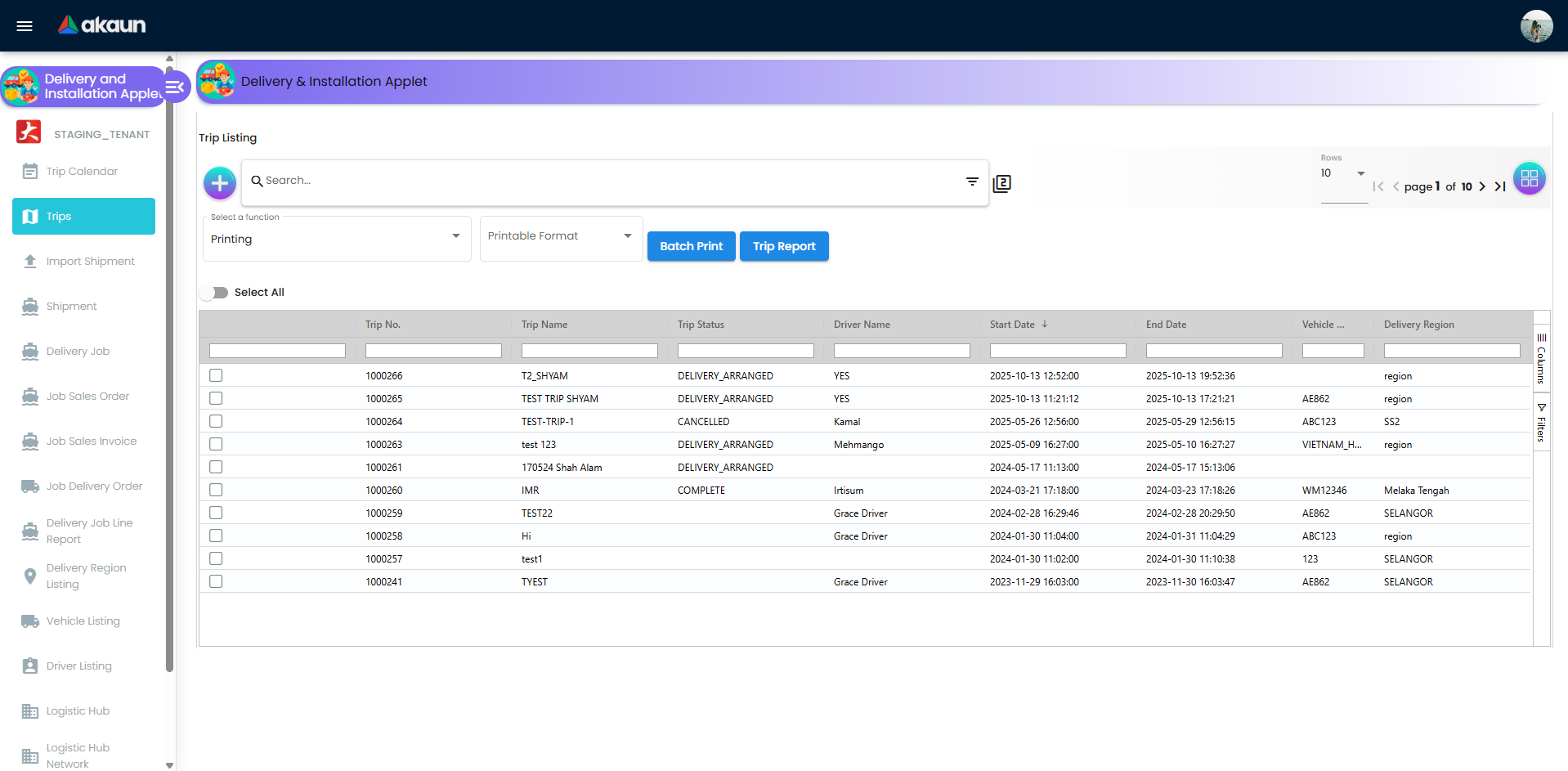Viewport: 1568px width, 771px height.
Task: Click inside the Trip Name column filter field
Action: click(x=589, y=350)
